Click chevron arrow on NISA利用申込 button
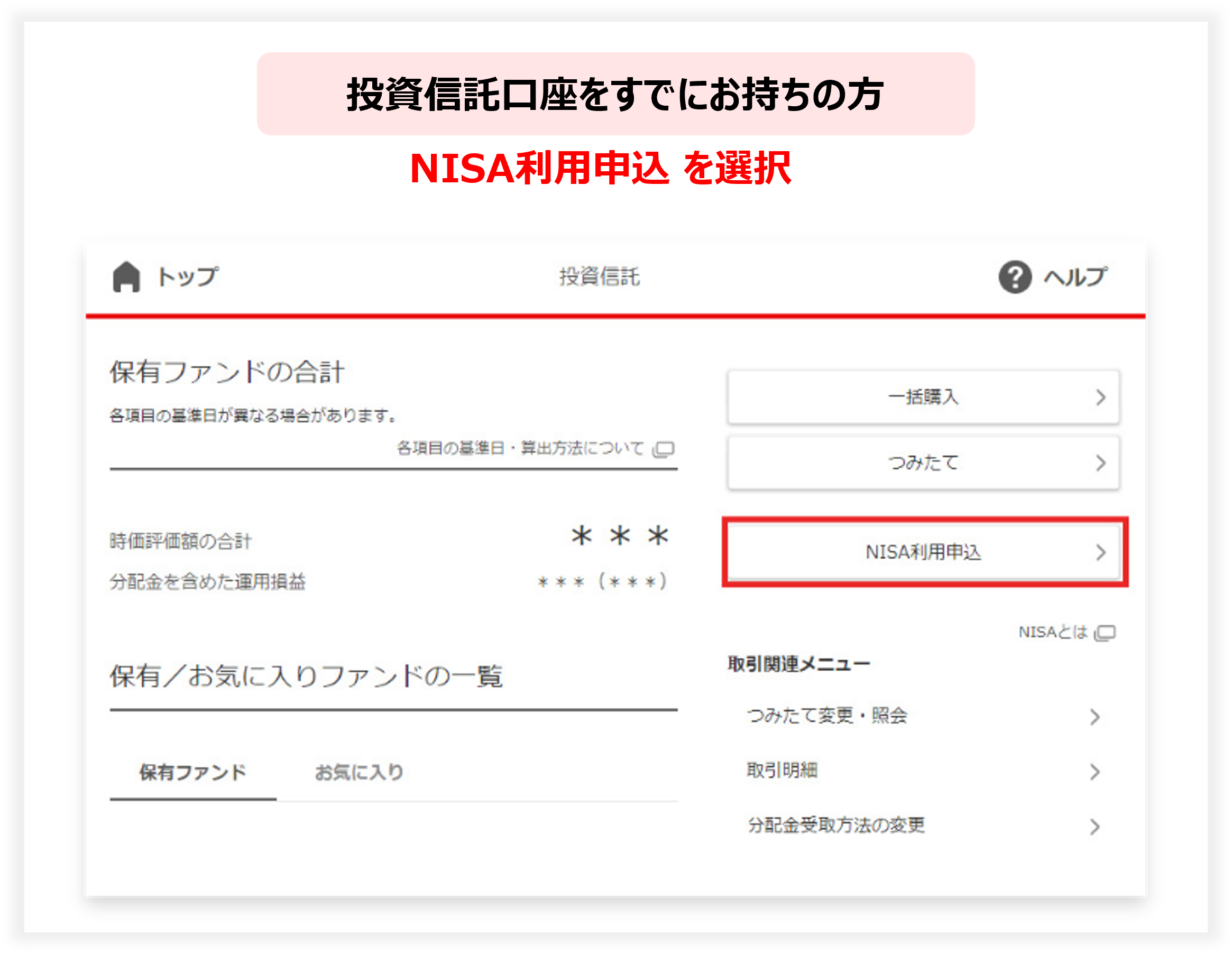 (1100, 552)
